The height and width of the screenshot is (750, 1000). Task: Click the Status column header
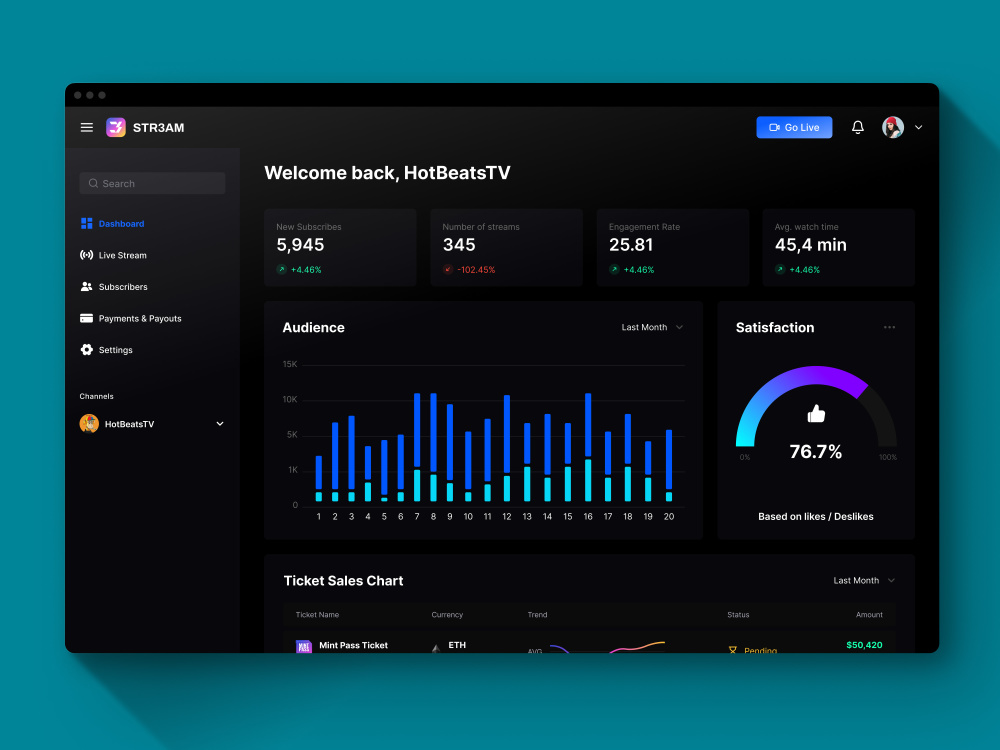(x=738, y=615)
